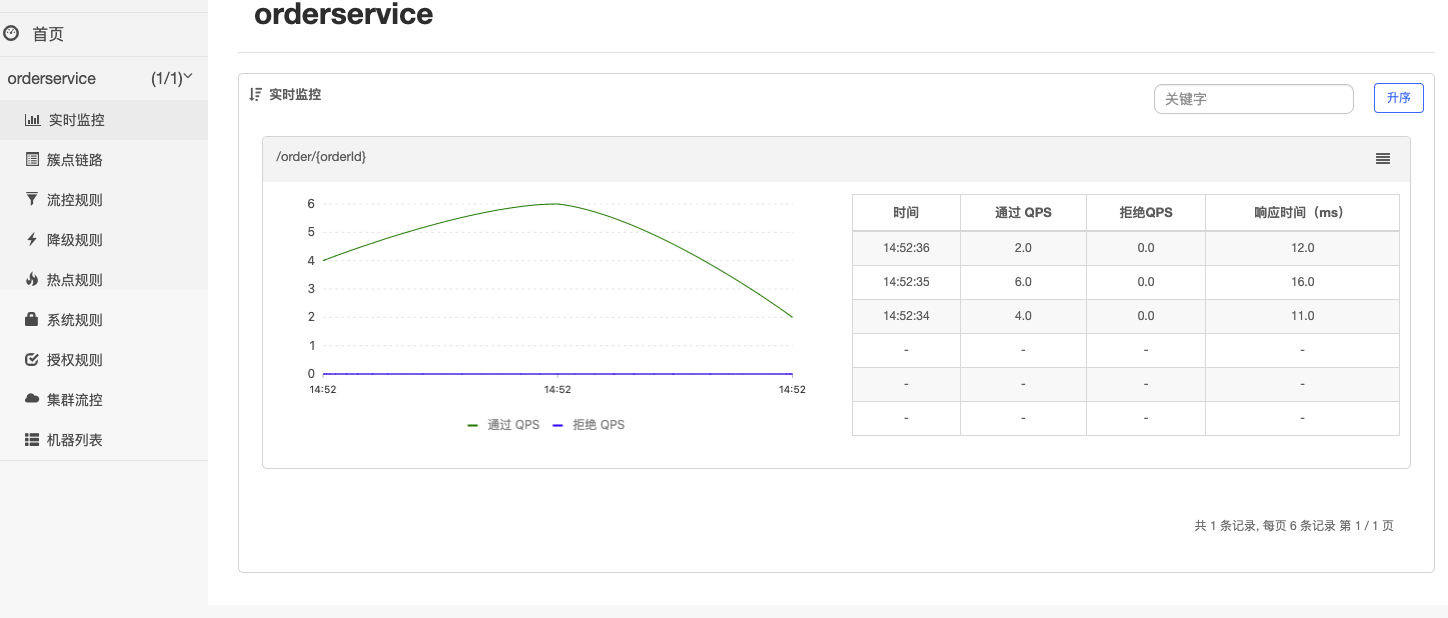Click the 11.0 response time cell
Screen dimensions: 1448x618
pyautogui.click(x=1302, y=316)
